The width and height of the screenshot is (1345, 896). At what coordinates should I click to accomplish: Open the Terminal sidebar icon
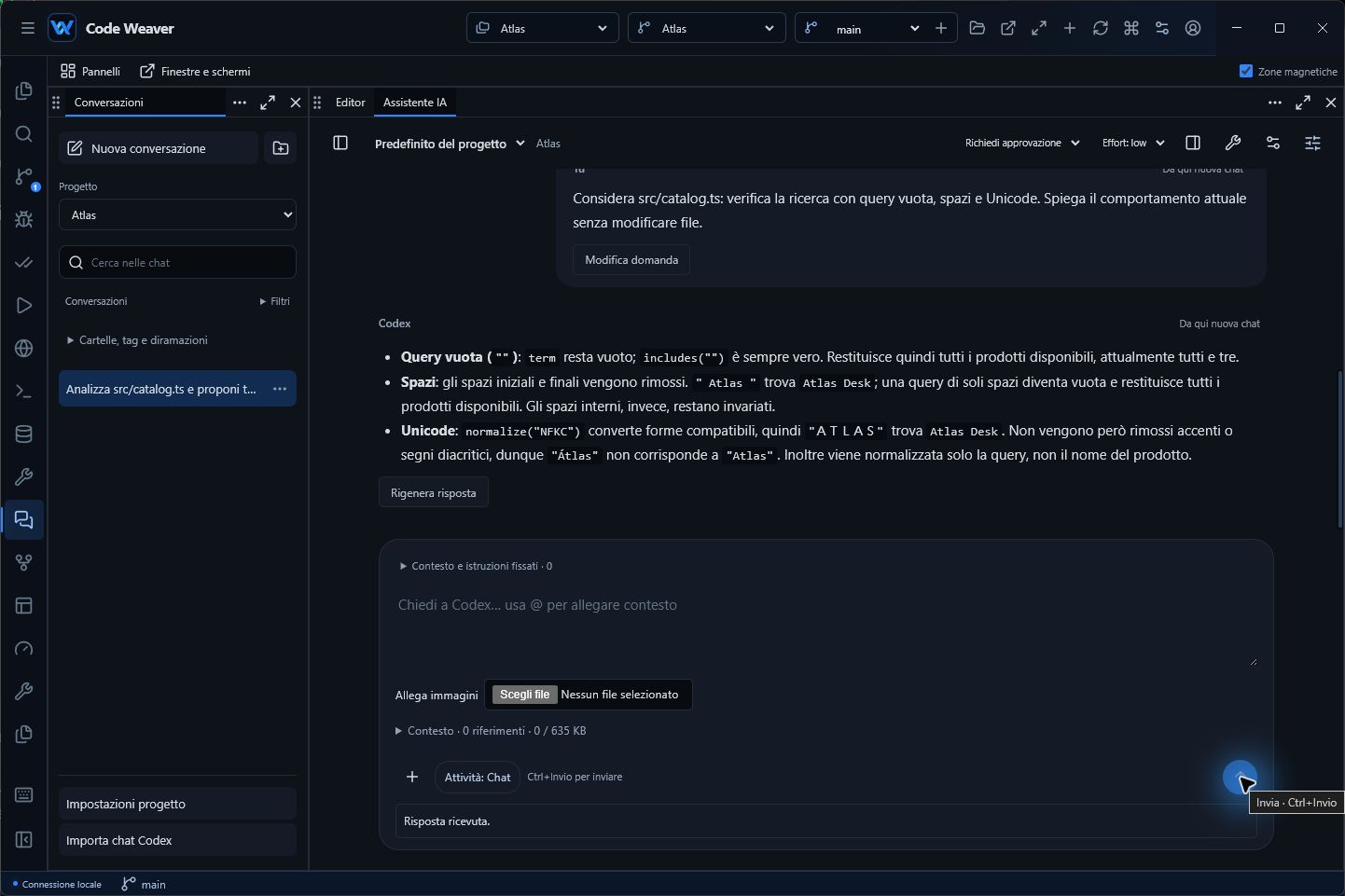pyautogui.click(x=24, y=391)
